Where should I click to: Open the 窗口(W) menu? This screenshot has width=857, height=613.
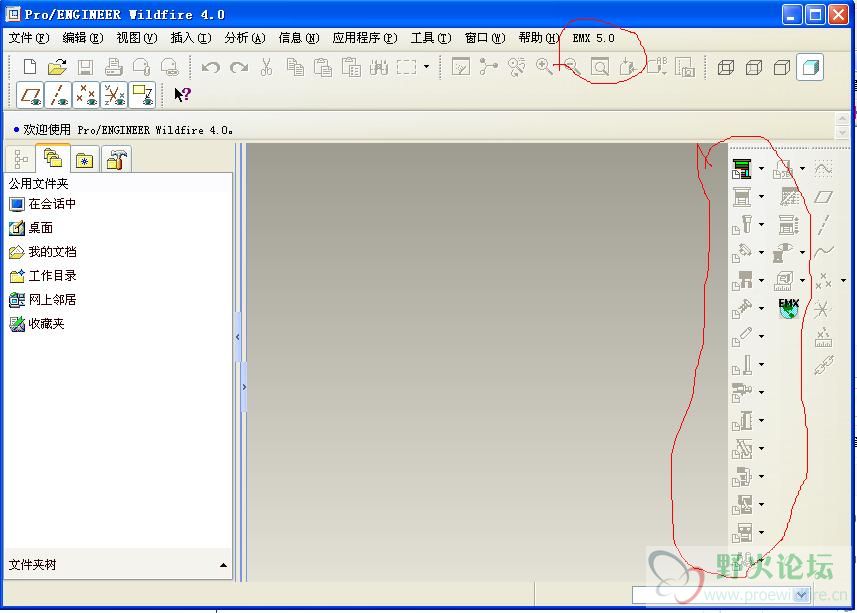point(485,38)
